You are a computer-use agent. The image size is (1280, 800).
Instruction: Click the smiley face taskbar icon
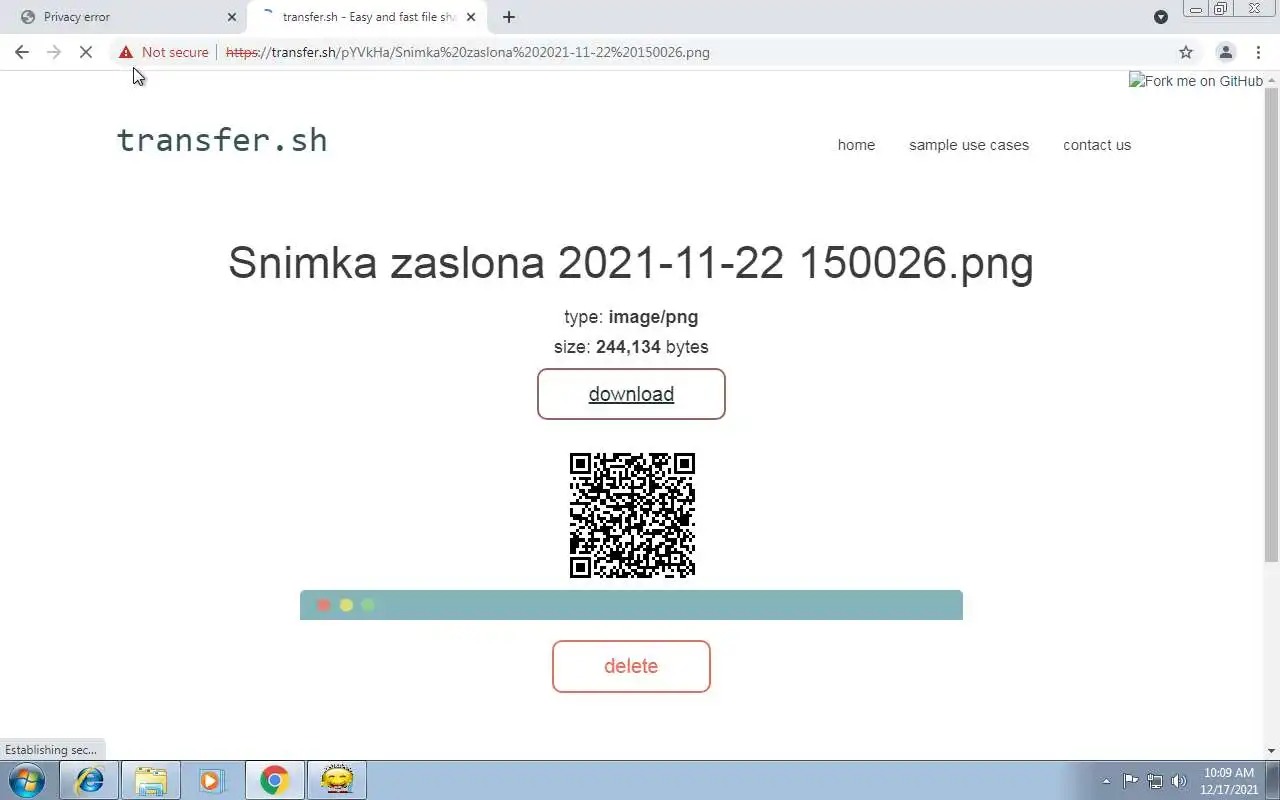337,780
